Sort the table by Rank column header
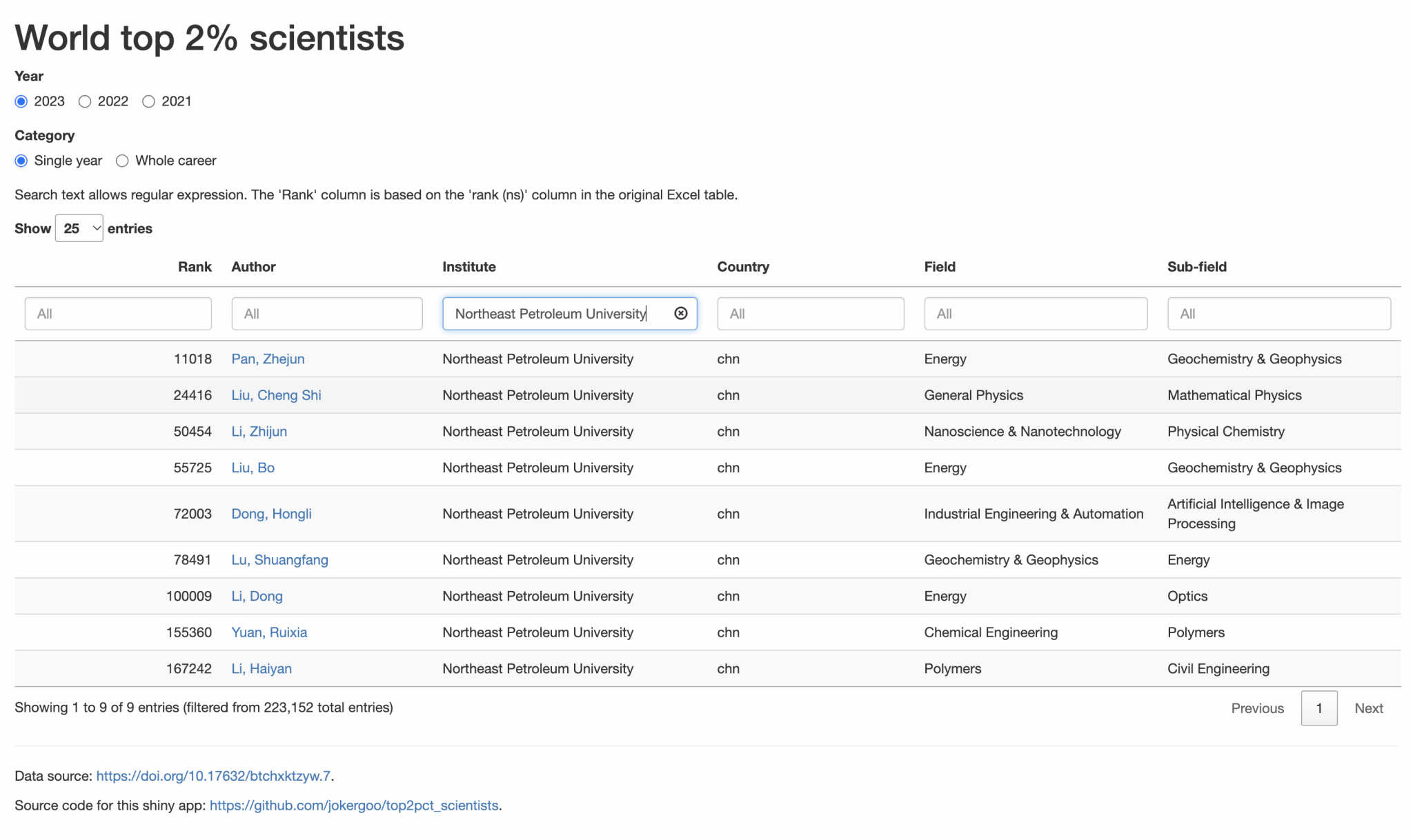The width and height of the screenshot is (1413, 840). point(195,267)
